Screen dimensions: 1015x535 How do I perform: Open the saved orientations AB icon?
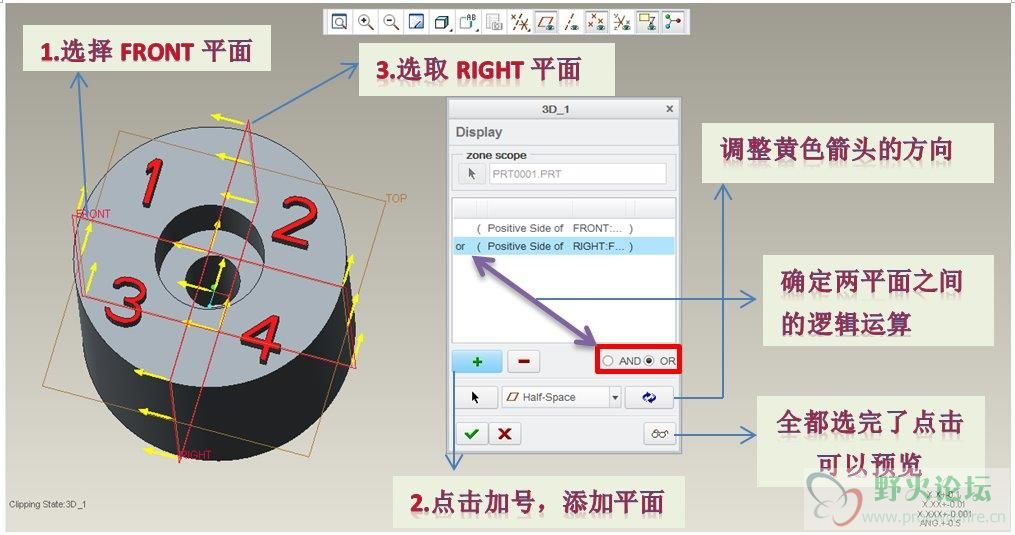[x=467, y=23]
